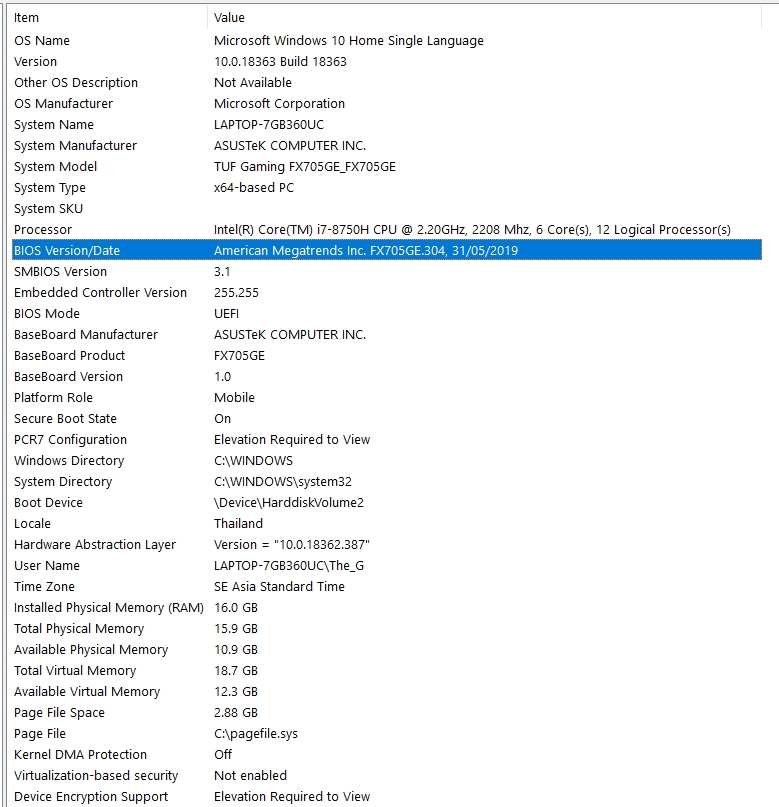Select the Total Virtual Memory row

pyautogui.click(x=386, y=671)
